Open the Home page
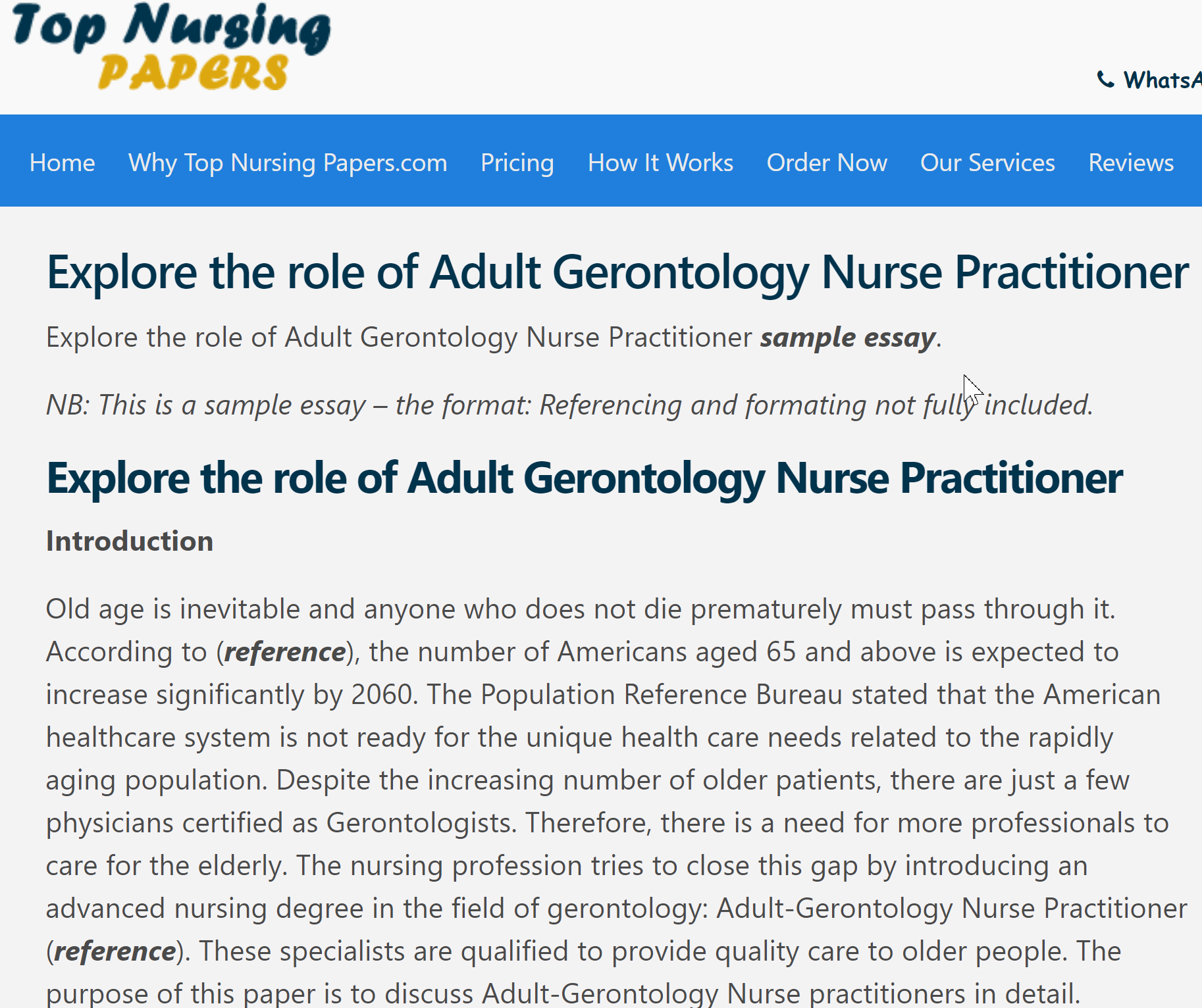The width and height of the screenshot is (1202, 1008). (x=62, y=163)
